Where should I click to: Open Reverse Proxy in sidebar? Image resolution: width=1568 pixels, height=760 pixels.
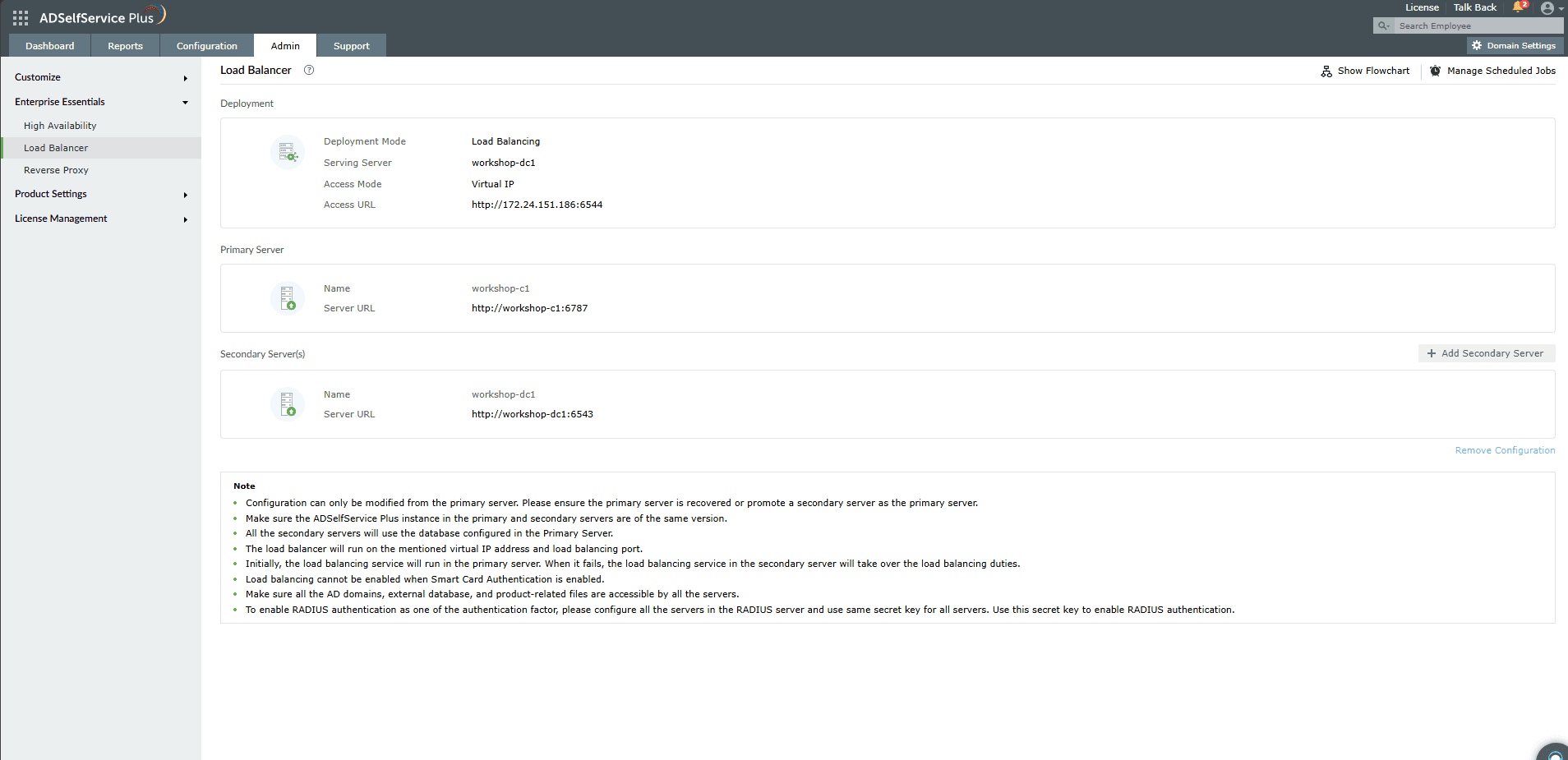tap(56, 170)
